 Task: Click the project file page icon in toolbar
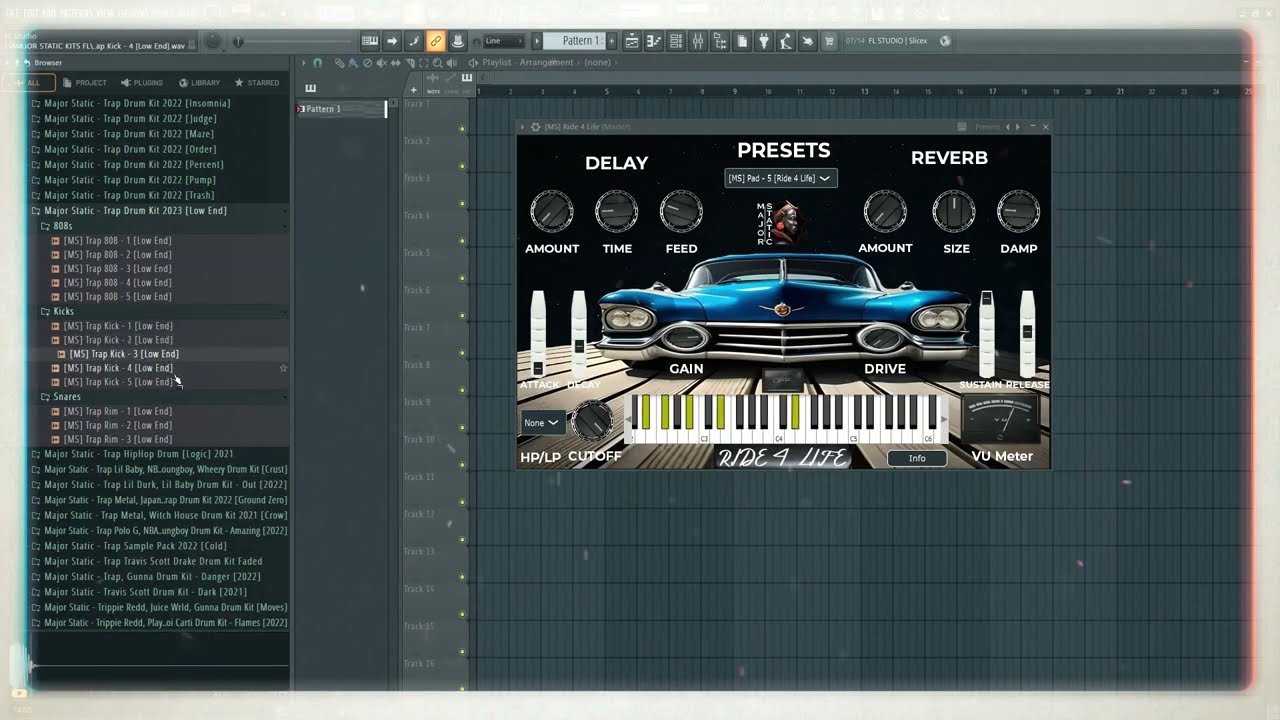point(742,41)
